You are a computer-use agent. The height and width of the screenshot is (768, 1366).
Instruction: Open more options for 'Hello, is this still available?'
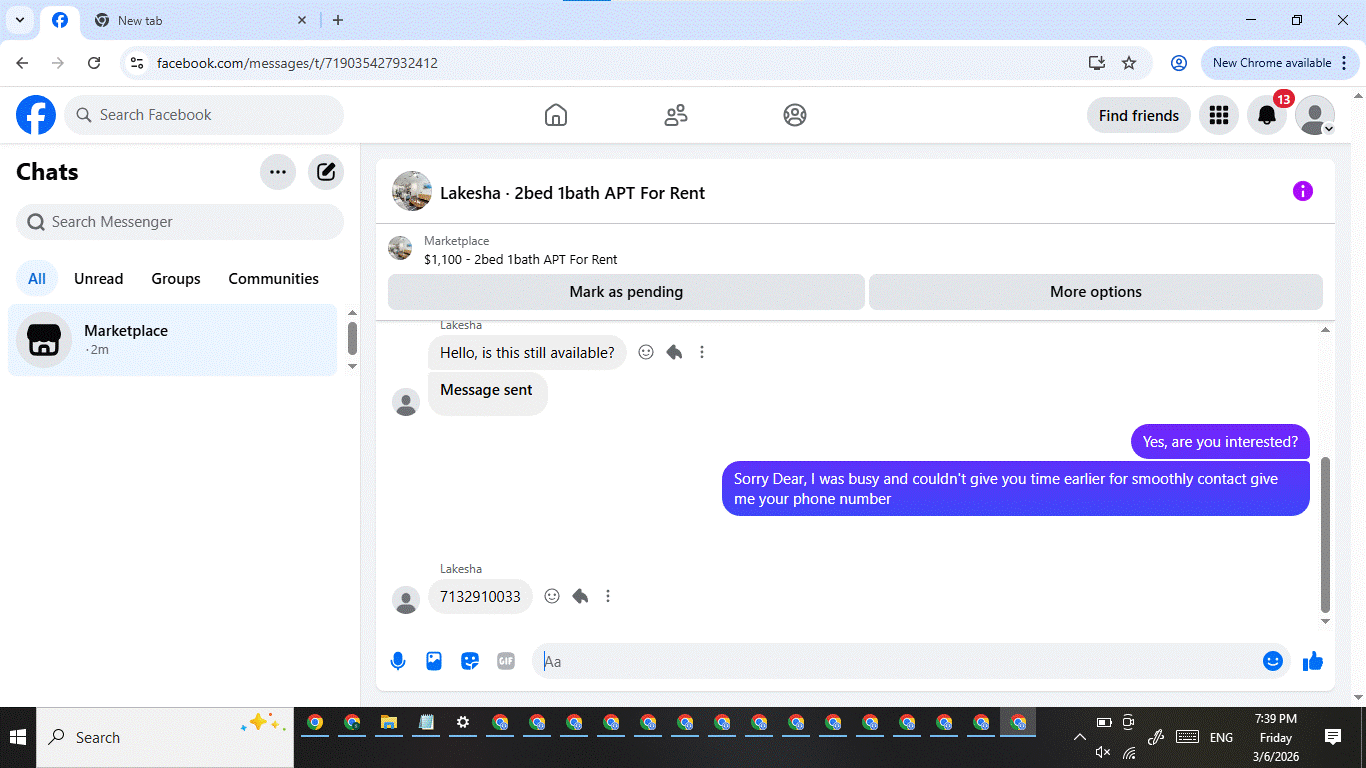coord(702,352)
